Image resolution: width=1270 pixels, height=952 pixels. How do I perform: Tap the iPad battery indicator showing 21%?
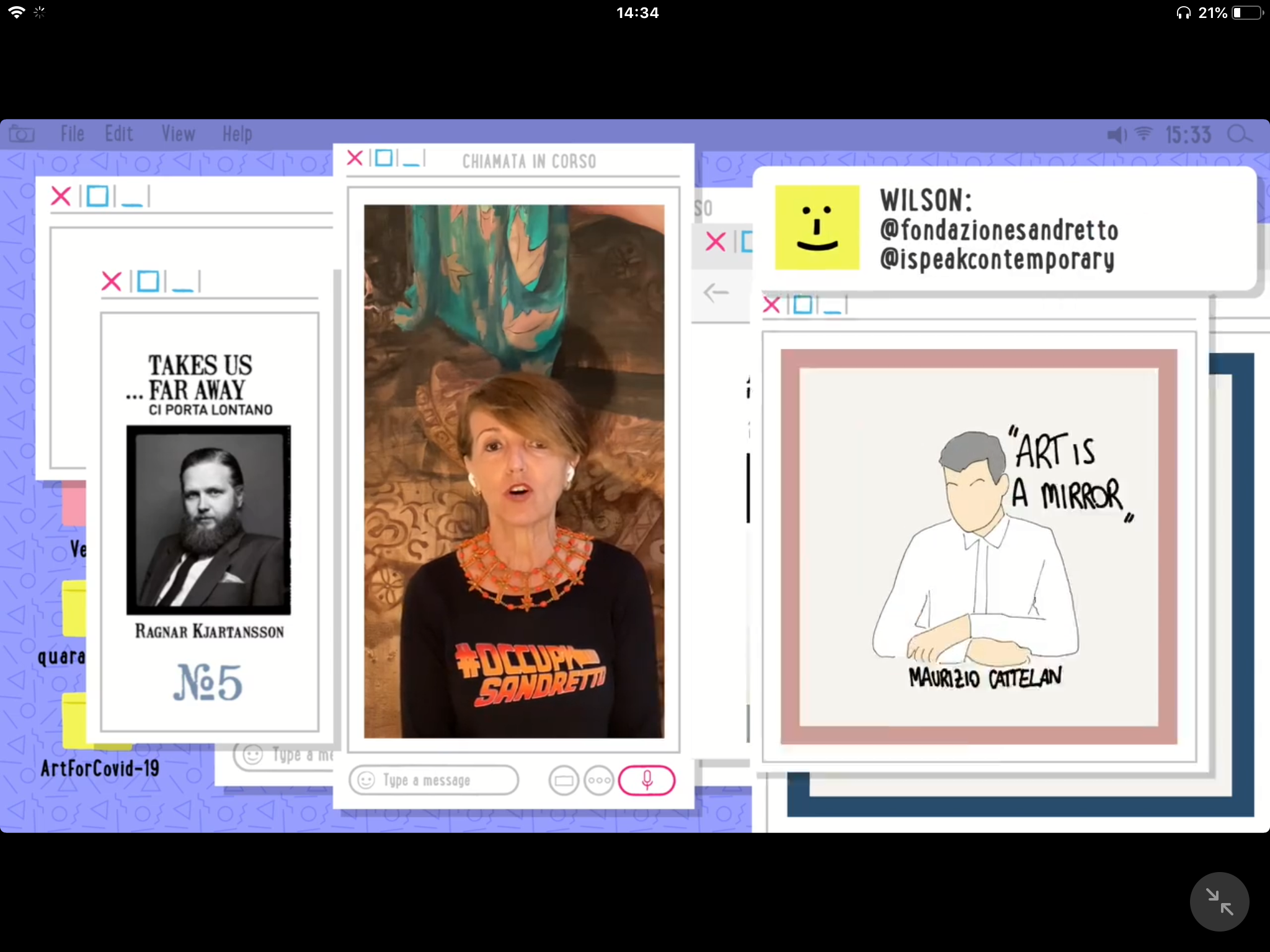click(x=1232, y=13)
